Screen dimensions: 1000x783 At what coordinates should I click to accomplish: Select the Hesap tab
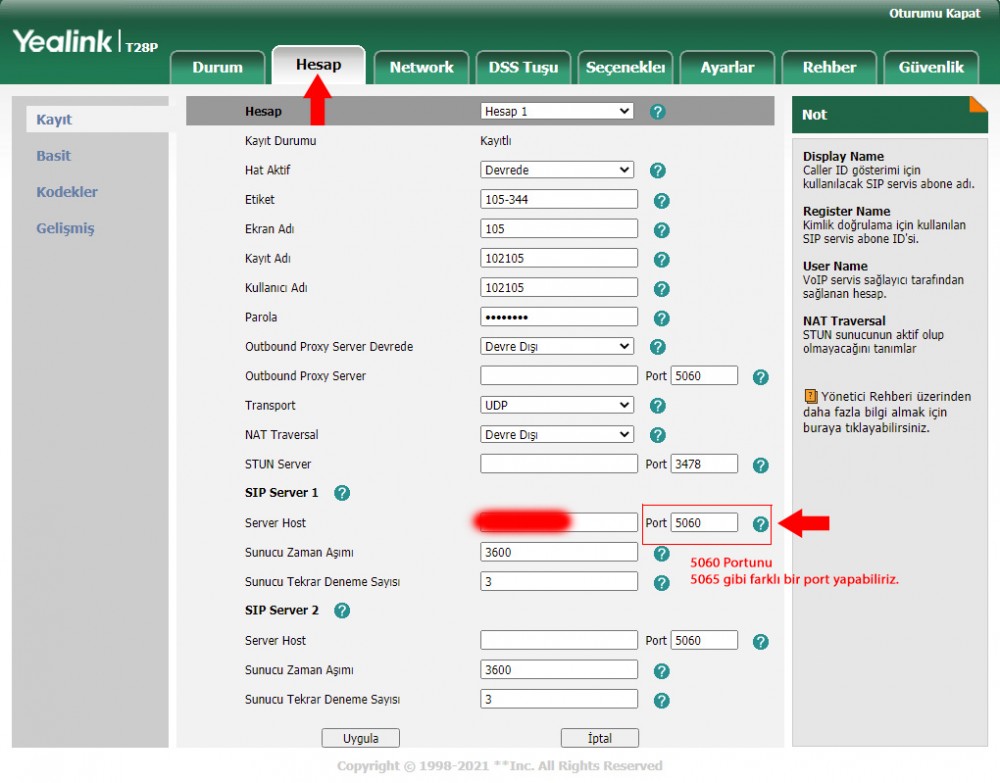point(318,65)
